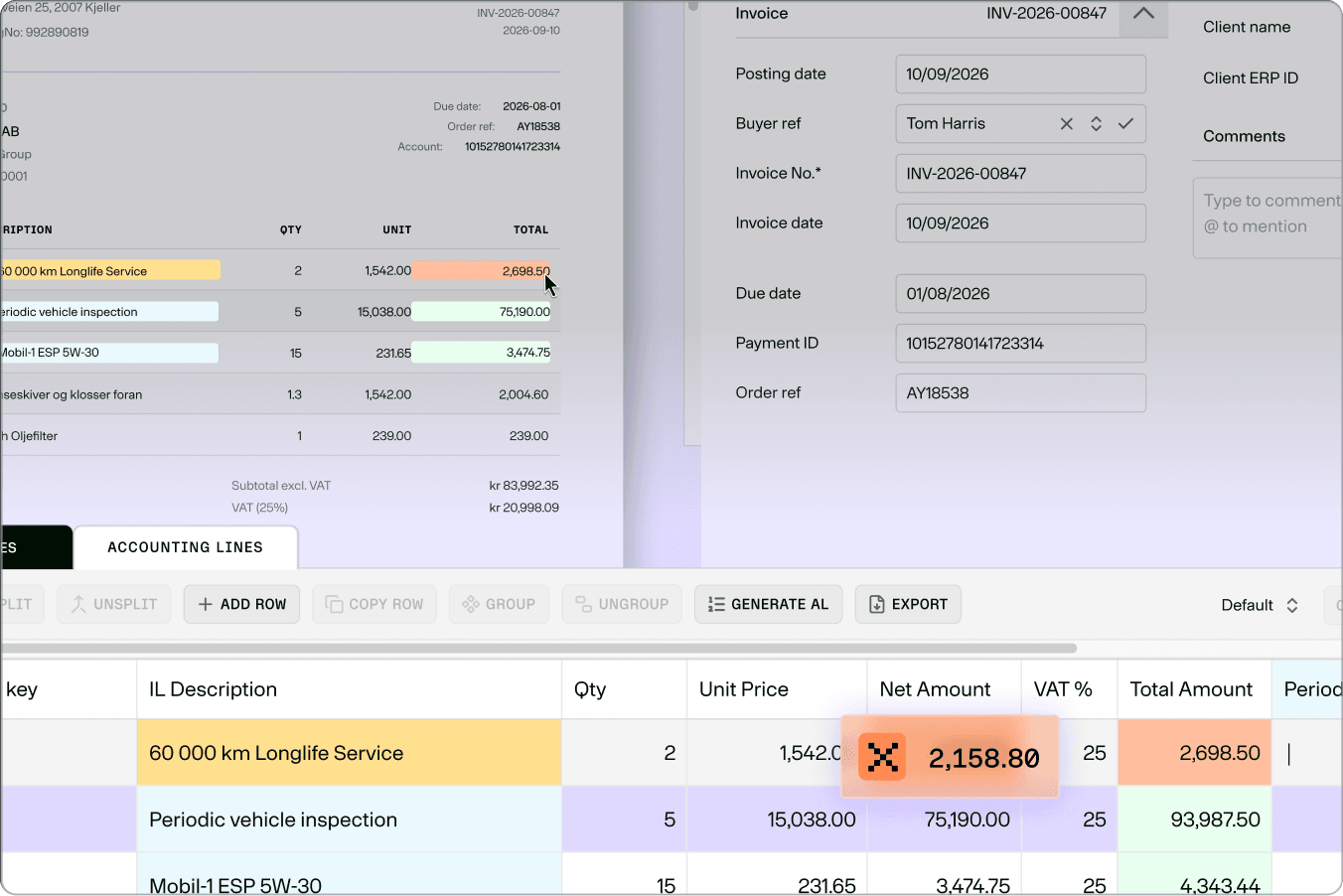Click the Total Amount column header
This screenshot has width=1343, height=896.
(x=1194, y=689)
